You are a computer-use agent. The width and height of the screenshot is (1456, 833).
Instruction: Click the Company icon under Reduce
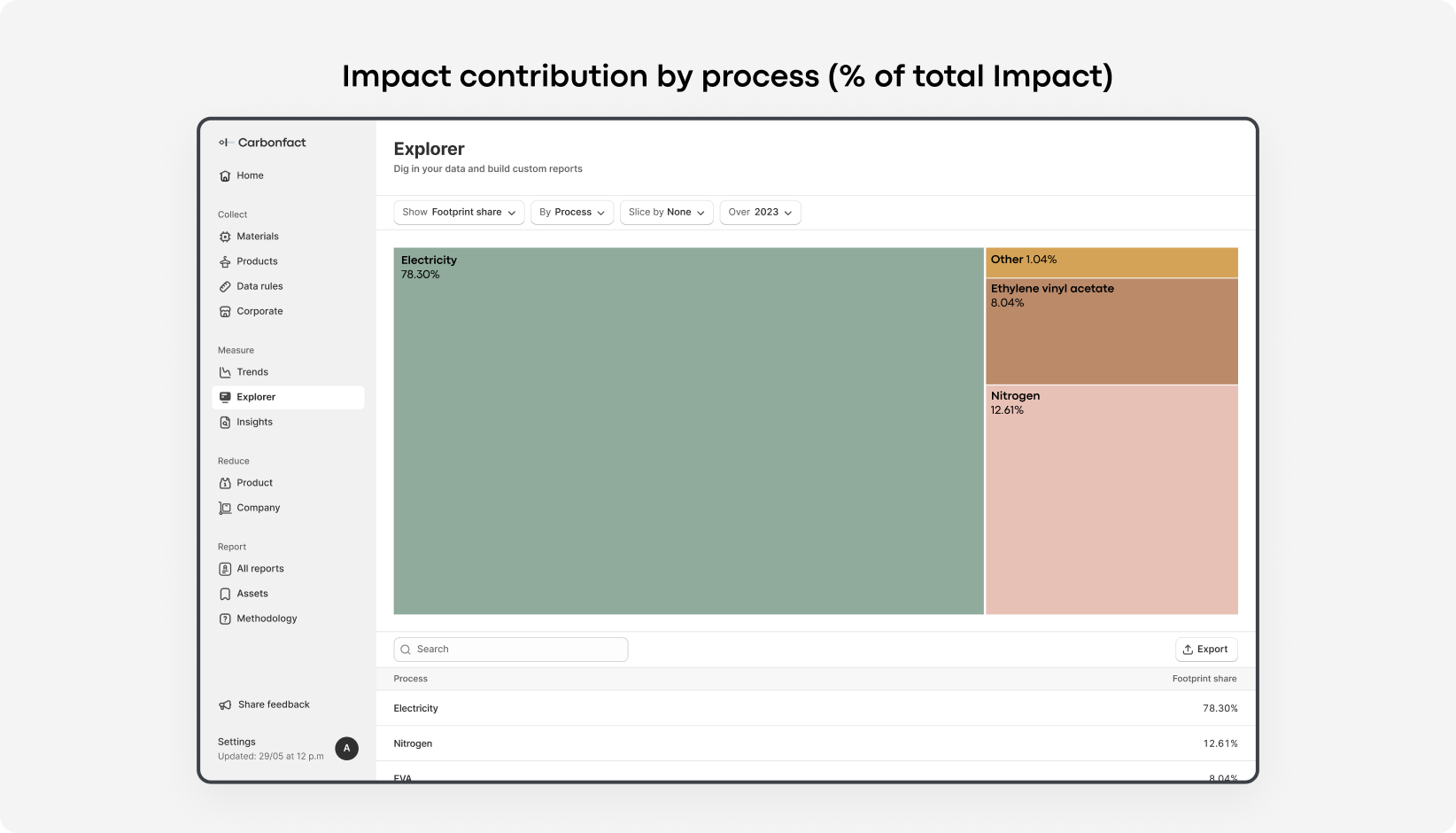pos(225,508)
